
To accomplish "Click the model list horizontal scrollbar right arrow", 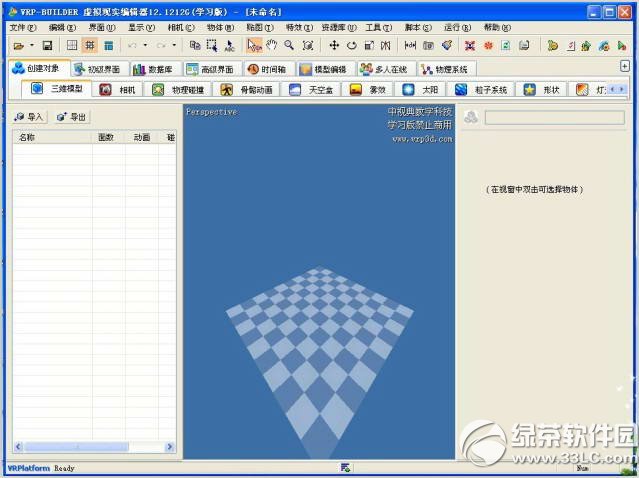I will coord(170,447).
